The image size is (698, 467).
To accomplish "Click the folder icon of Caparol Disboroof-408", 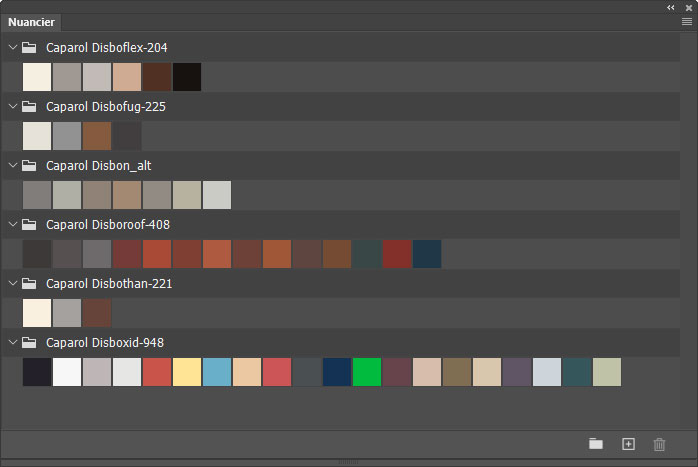I will [x=29, y=225].
